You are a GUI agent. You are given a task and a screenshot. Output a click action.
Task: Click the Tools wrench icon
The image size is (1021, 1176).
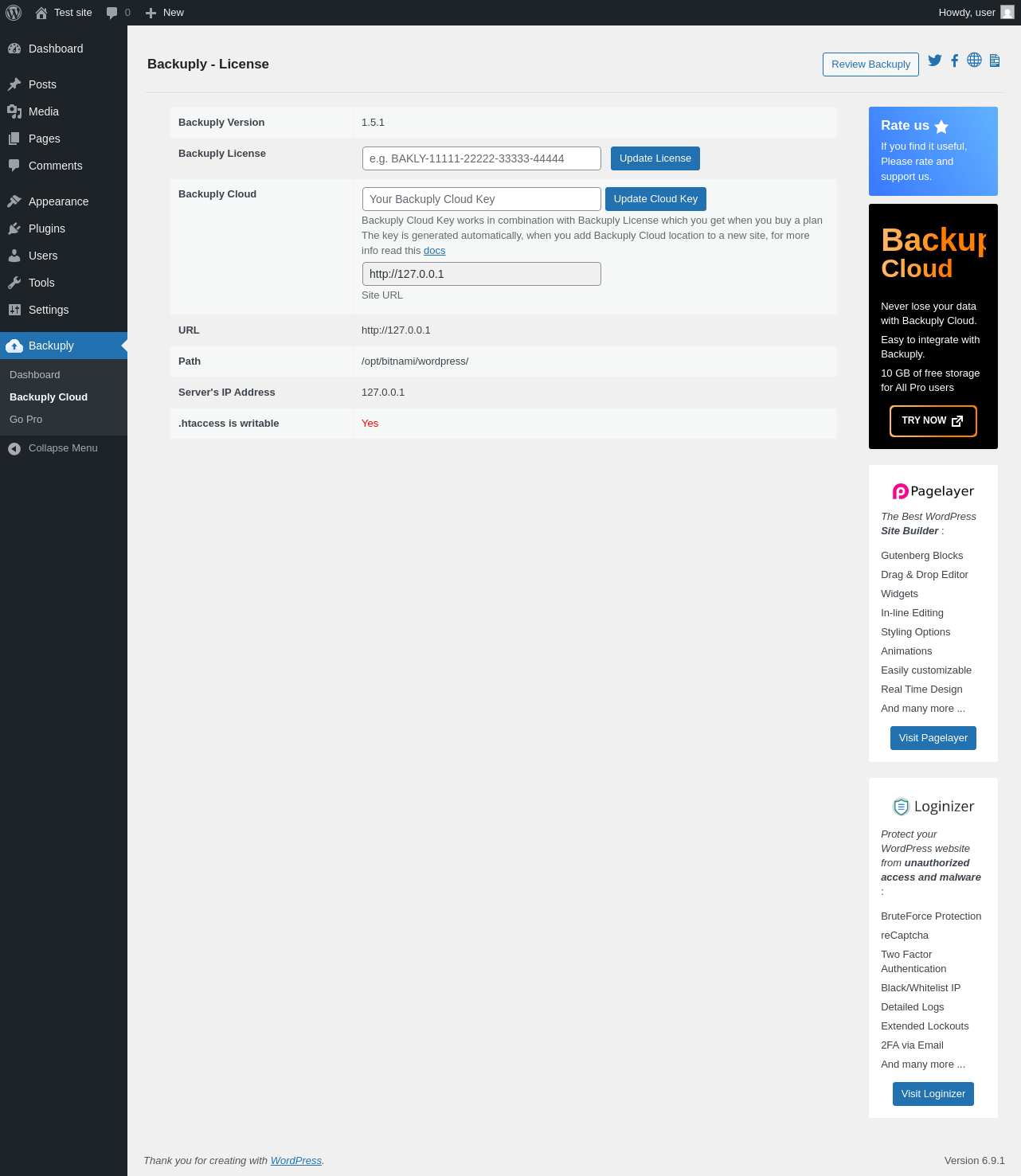pos(14,283)
